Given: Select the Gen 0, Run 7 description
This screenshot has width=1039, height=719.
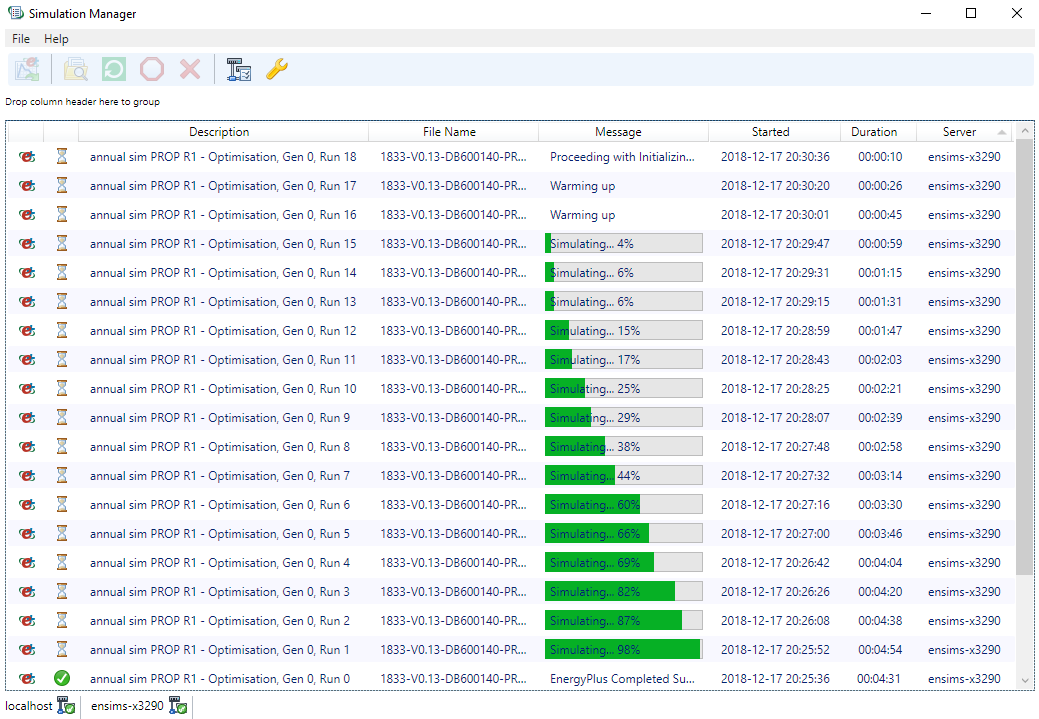Looking at the screenshot, I should 220,476.
